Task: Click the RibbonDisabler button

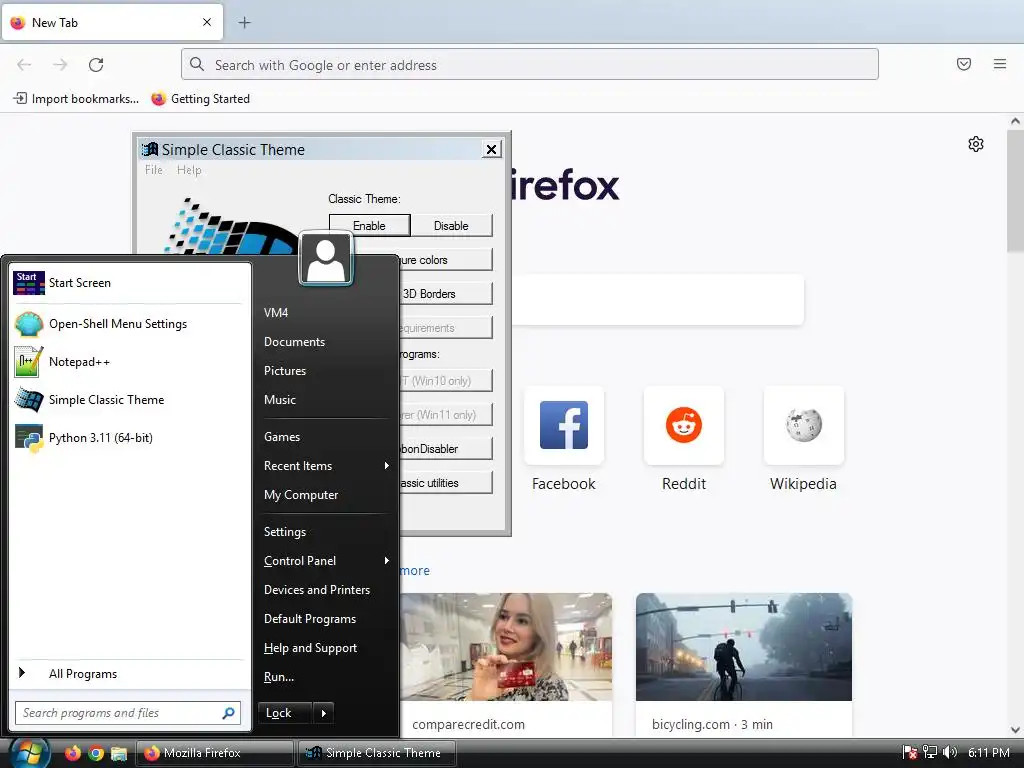Action: point(445,449)
